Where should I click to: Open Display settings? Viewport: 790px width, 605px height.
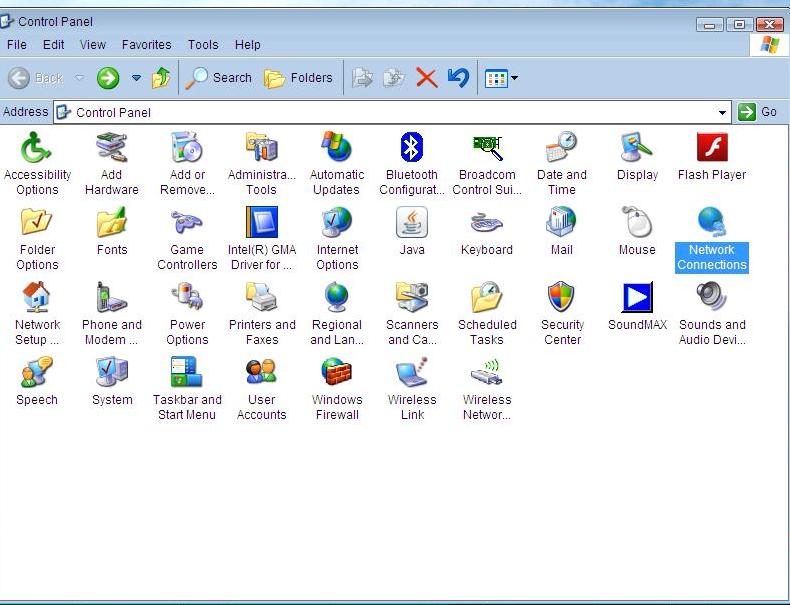coord(637,156)
